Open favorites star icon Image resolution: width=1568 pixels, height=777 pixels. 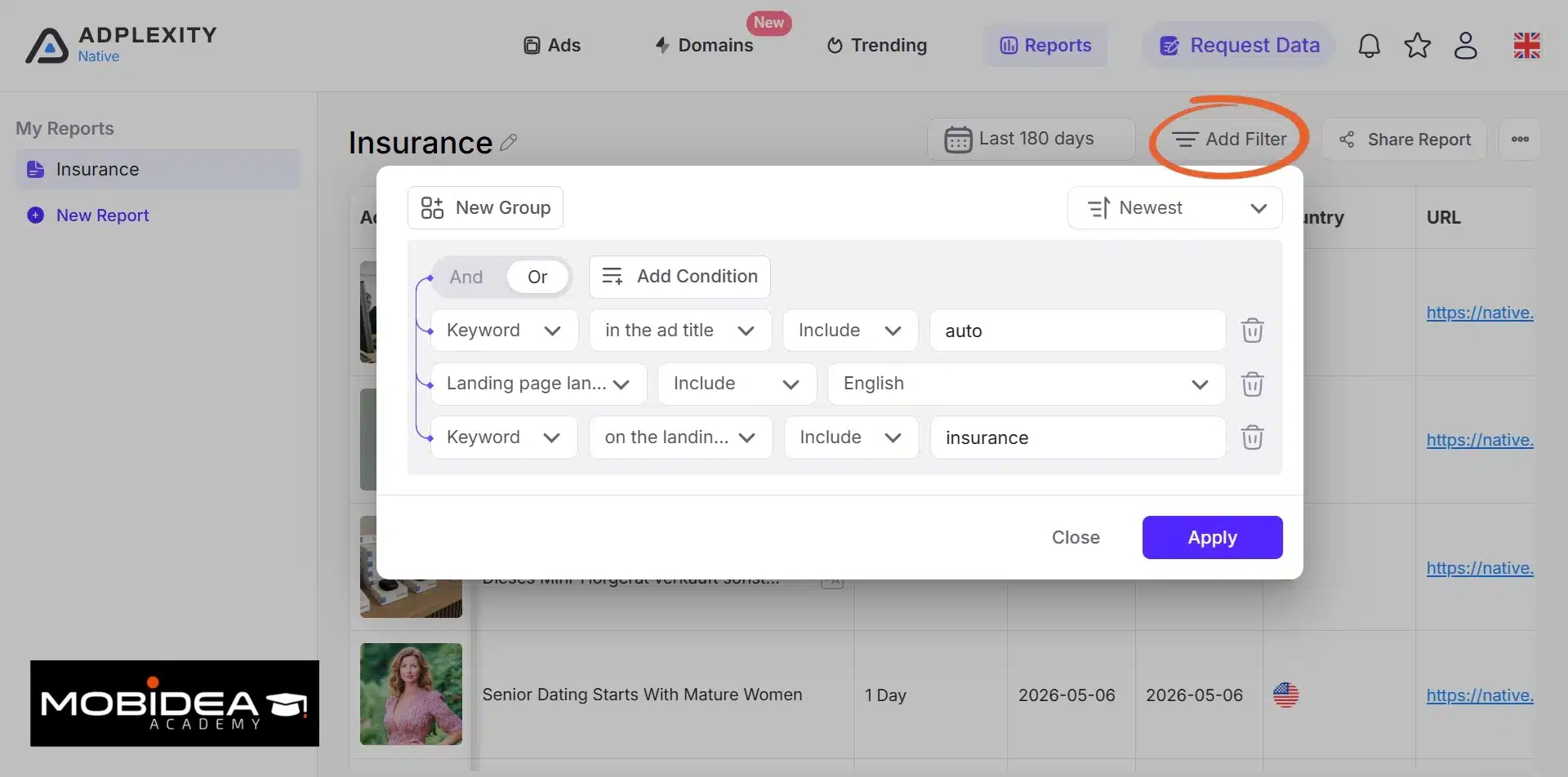1418,46
